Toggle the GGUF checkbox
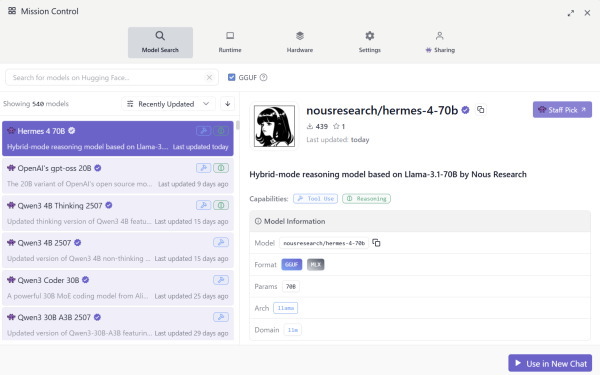600x375 pixels. pyautogui.click(x=232, y=77)
